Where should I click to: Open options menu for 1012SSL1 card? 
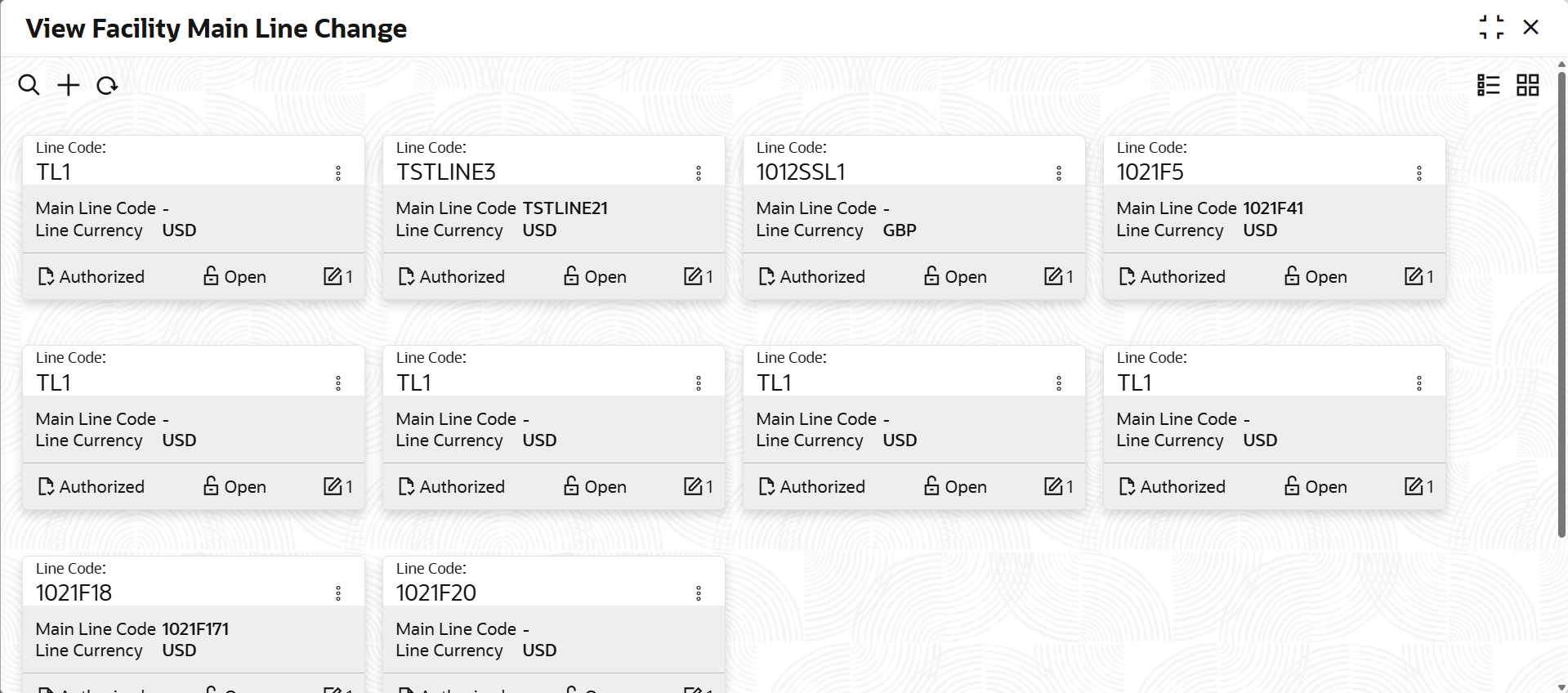[x=1059, y=173]
